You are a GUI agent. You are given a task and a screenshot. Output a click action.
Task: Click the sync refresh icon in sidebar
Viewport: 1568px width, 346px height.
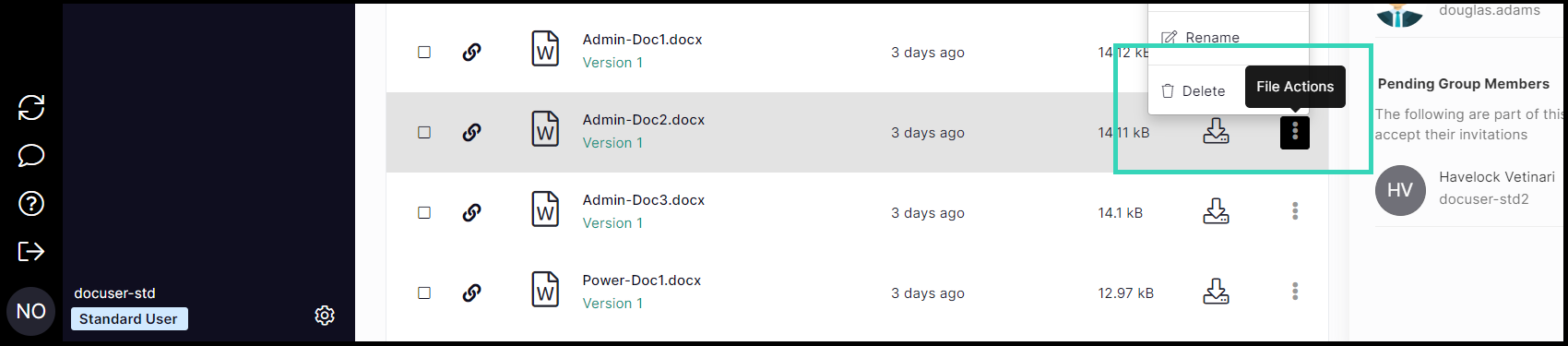[31, 107]
